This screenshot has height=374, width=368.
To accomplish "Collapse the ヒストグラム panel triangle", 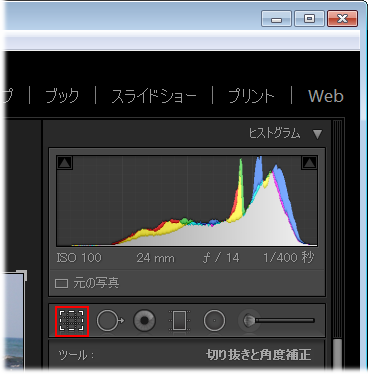I will click(x=317, y=134).
